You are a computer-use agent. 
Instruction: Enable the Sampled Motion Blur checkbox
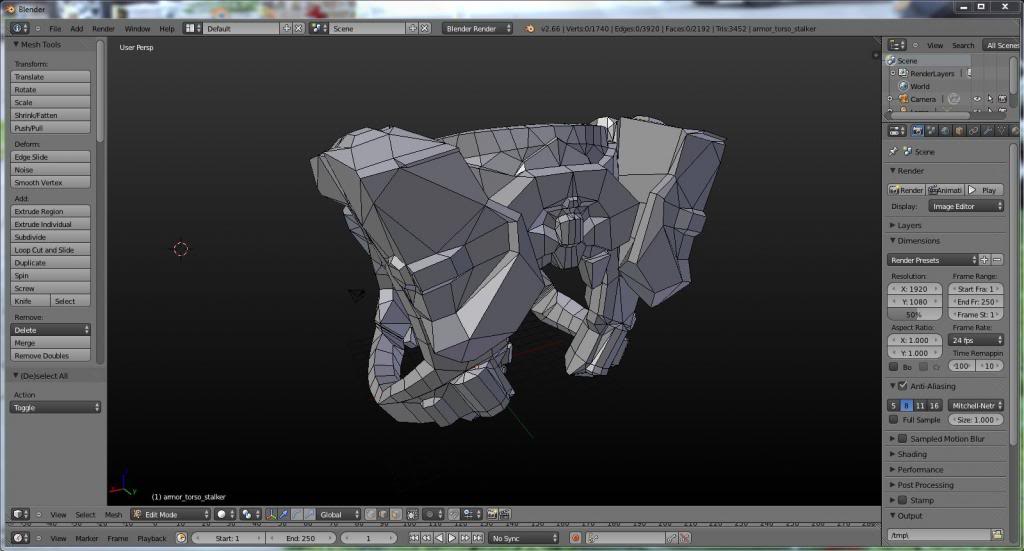903,439
